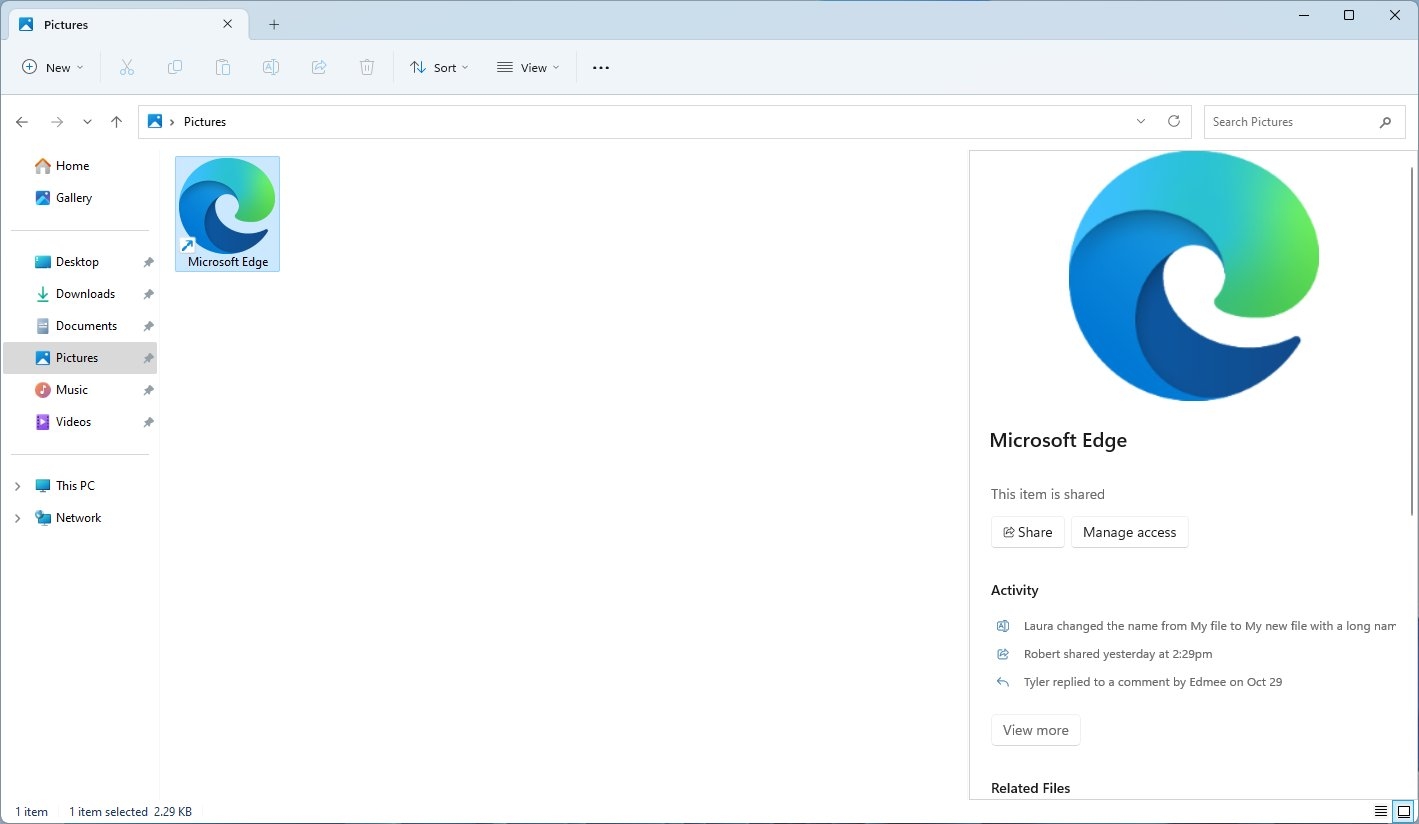Screen dimensions: 1419x824
Task: Open Gallery in navigation pane
Action: [x=63, y=198]
